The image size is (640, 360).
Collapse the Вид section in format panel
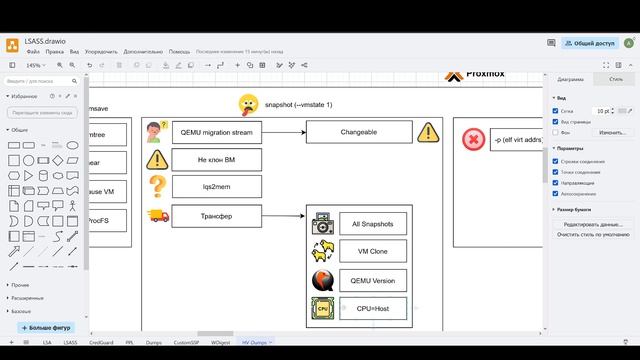point(560,98)
